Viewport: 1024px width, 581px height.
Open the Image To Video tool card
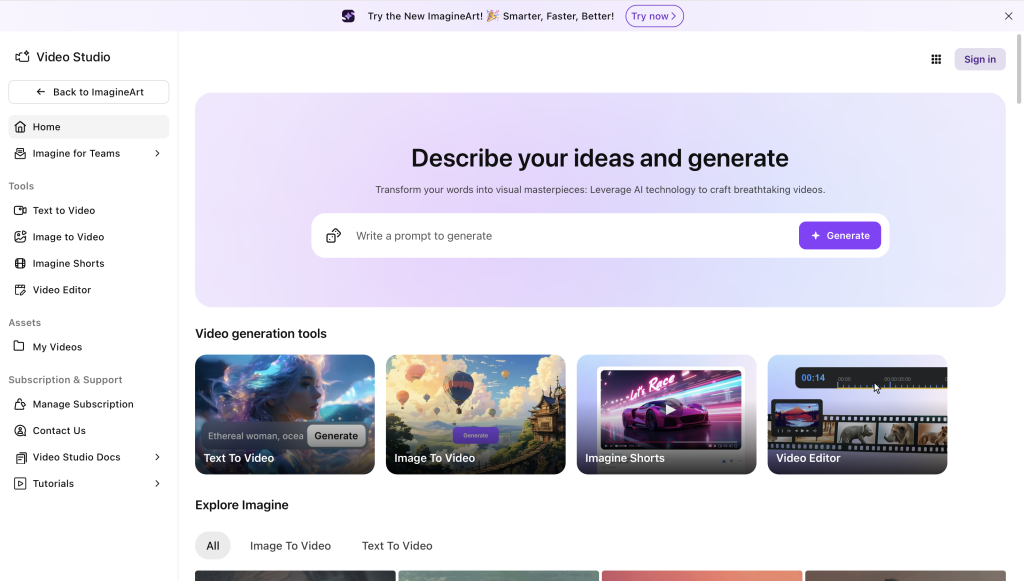475,415
